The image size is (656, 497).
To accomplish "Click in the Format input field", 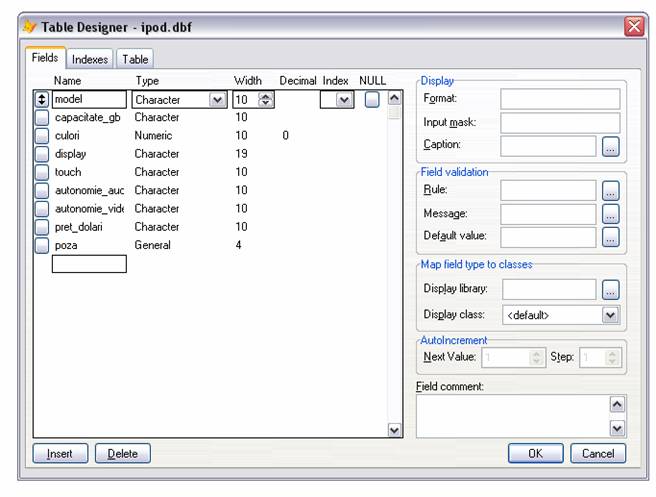I will (560, 99).
